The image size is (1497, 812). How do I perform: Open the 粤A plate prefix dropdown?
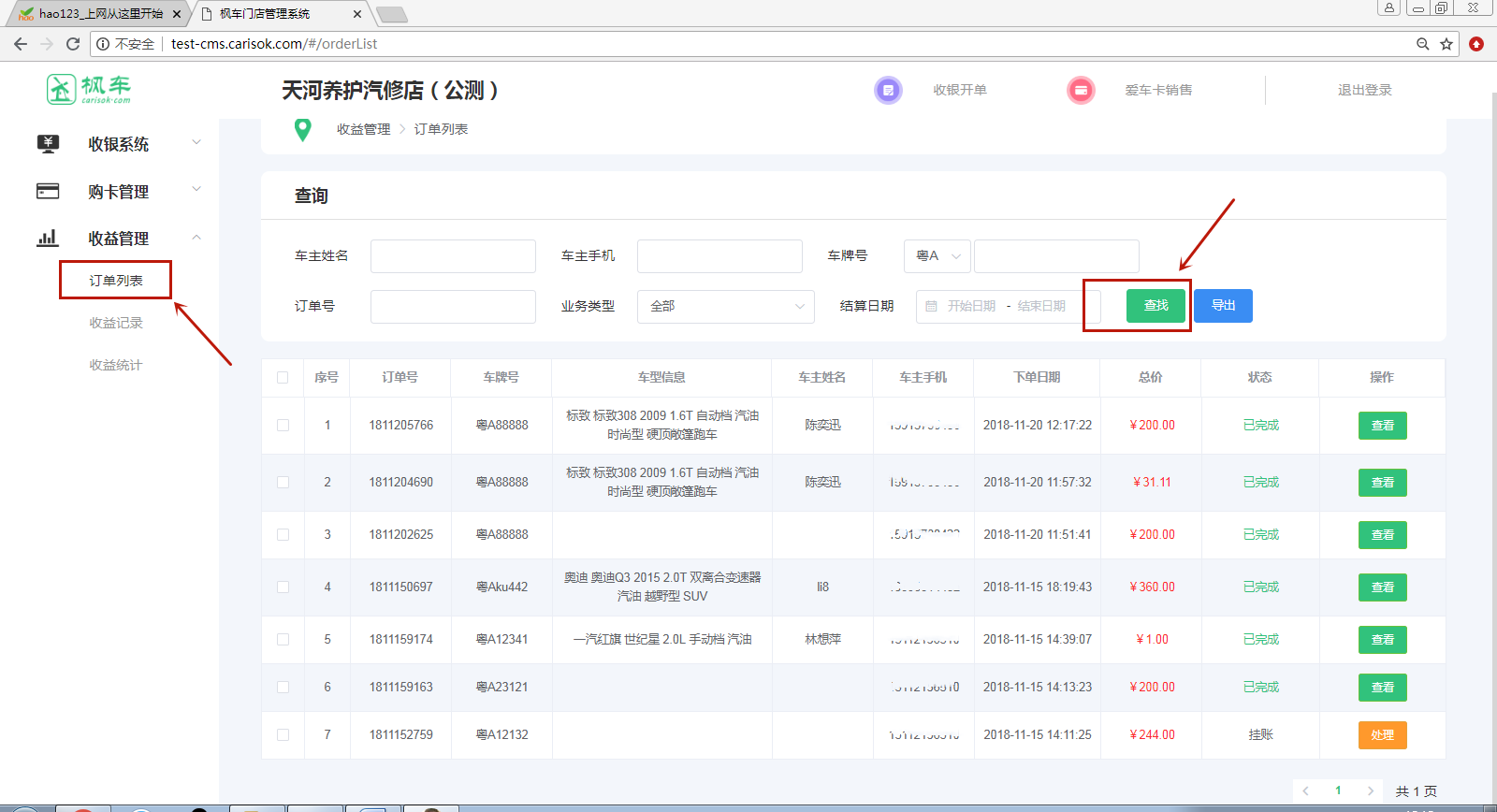click(x=937, y=256)
